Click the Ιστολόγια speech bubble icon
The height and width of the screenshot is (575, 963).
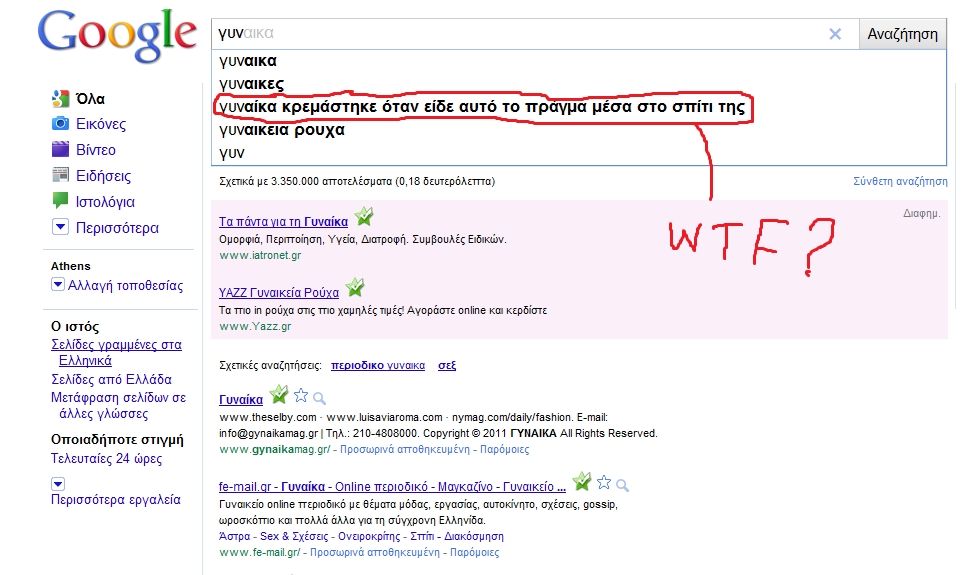point(60,202)
